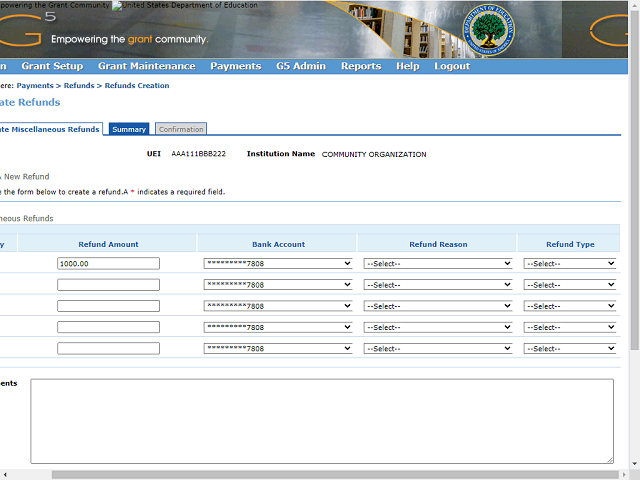This screenshot has height=480, width=640.
Task: Click the Refunds breadcrumb link
Action: pos(79,86)
